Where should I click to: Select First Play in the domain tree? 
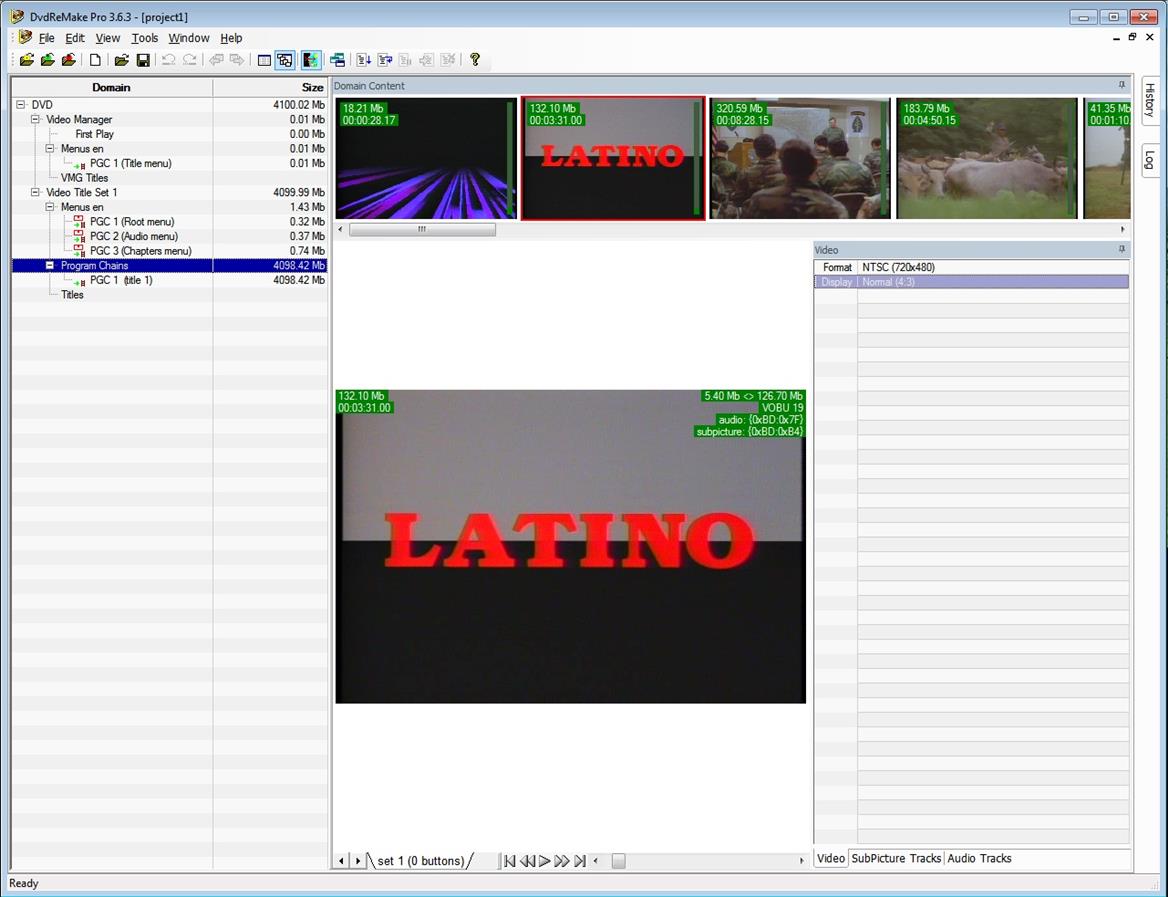(95, 134)
